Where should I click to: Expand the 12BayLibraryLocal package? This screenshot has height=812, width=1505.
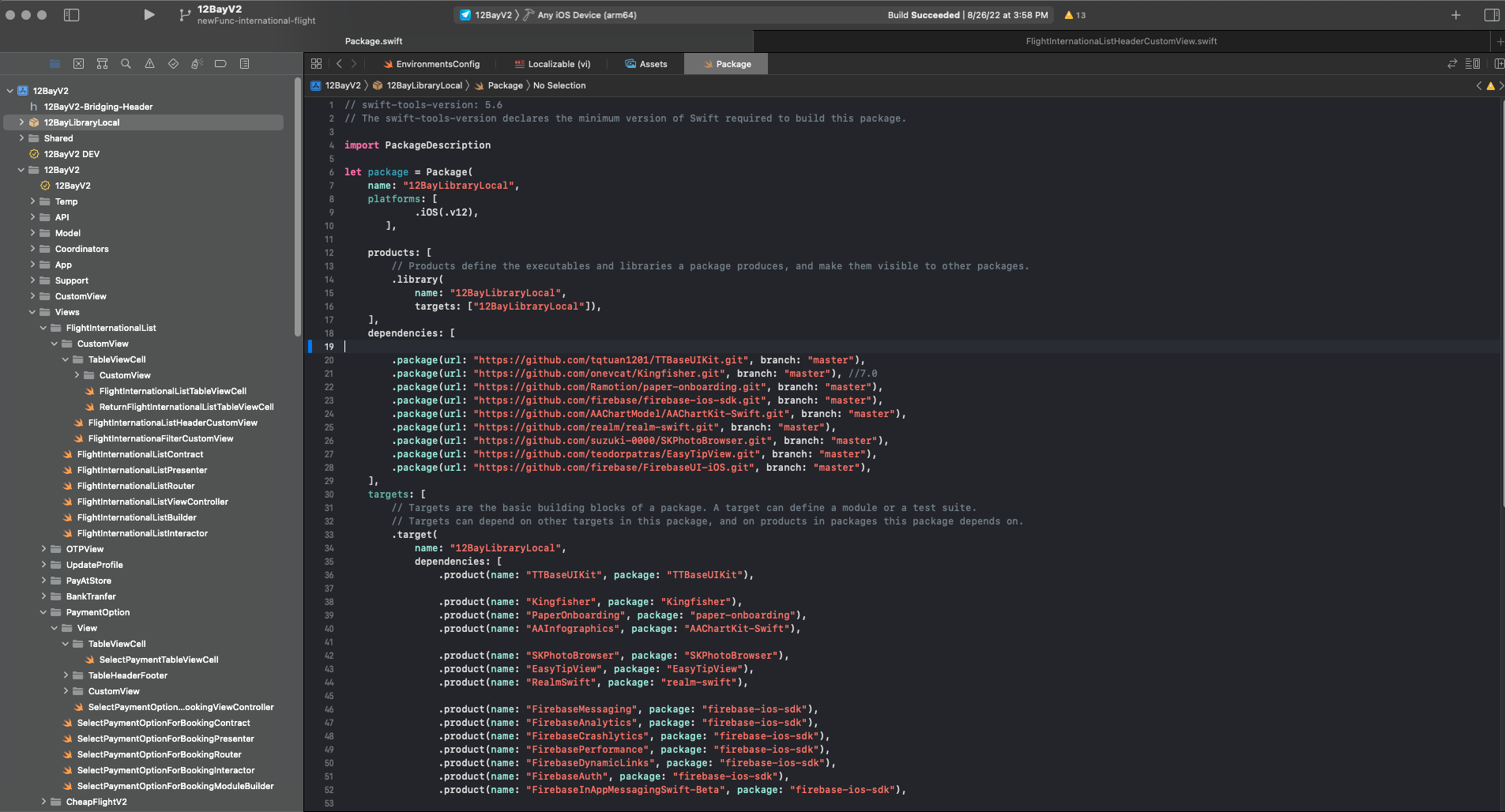pyautogui.click(x=21, y=122)
